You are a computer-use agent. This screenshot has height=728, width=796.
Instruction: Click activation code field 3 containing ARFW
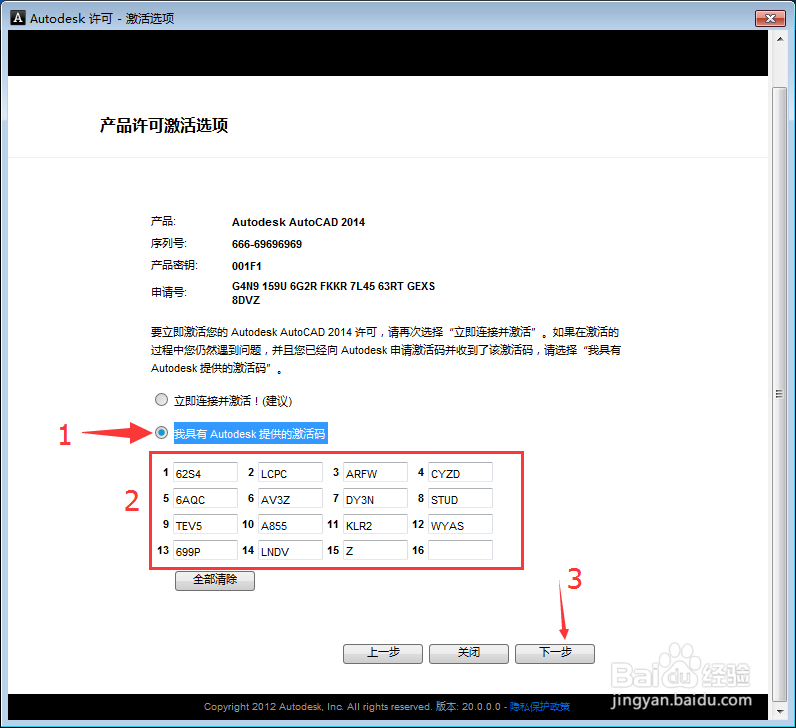(x=376, y=473)
